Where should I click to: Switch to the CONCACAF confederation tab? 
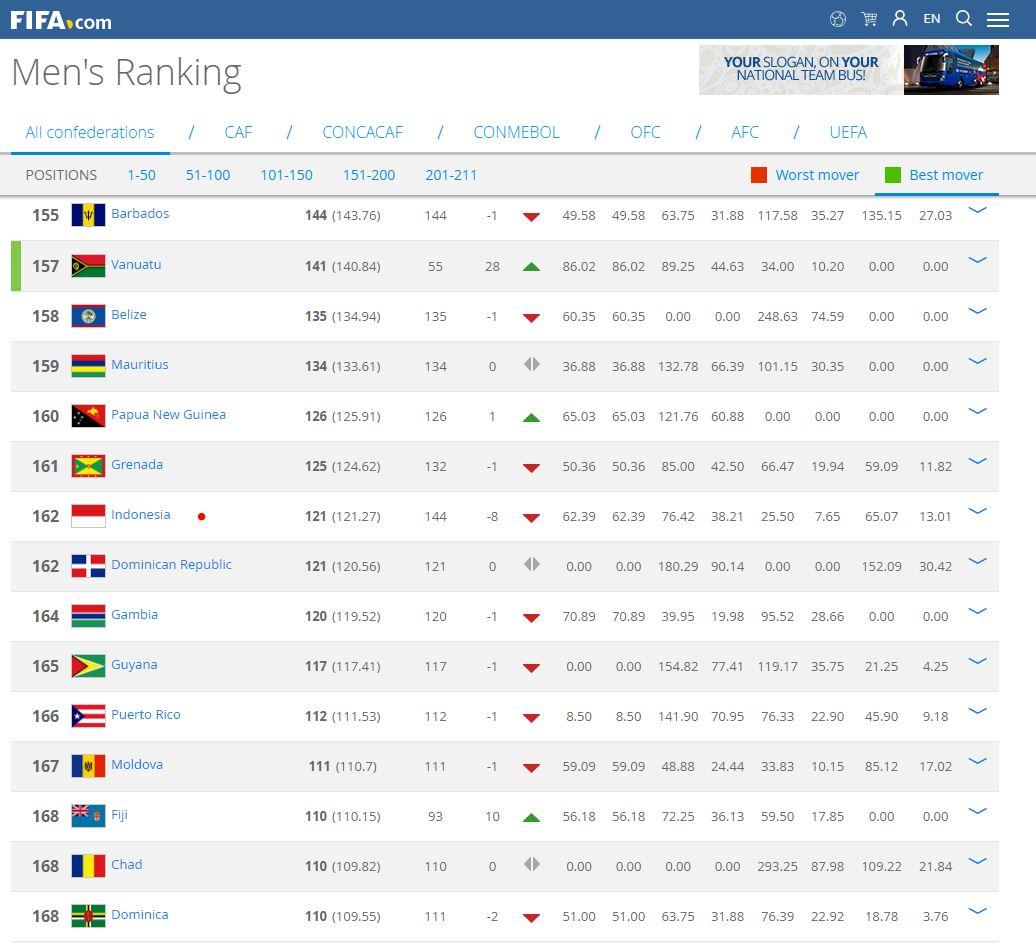click(x=362, y=132)
